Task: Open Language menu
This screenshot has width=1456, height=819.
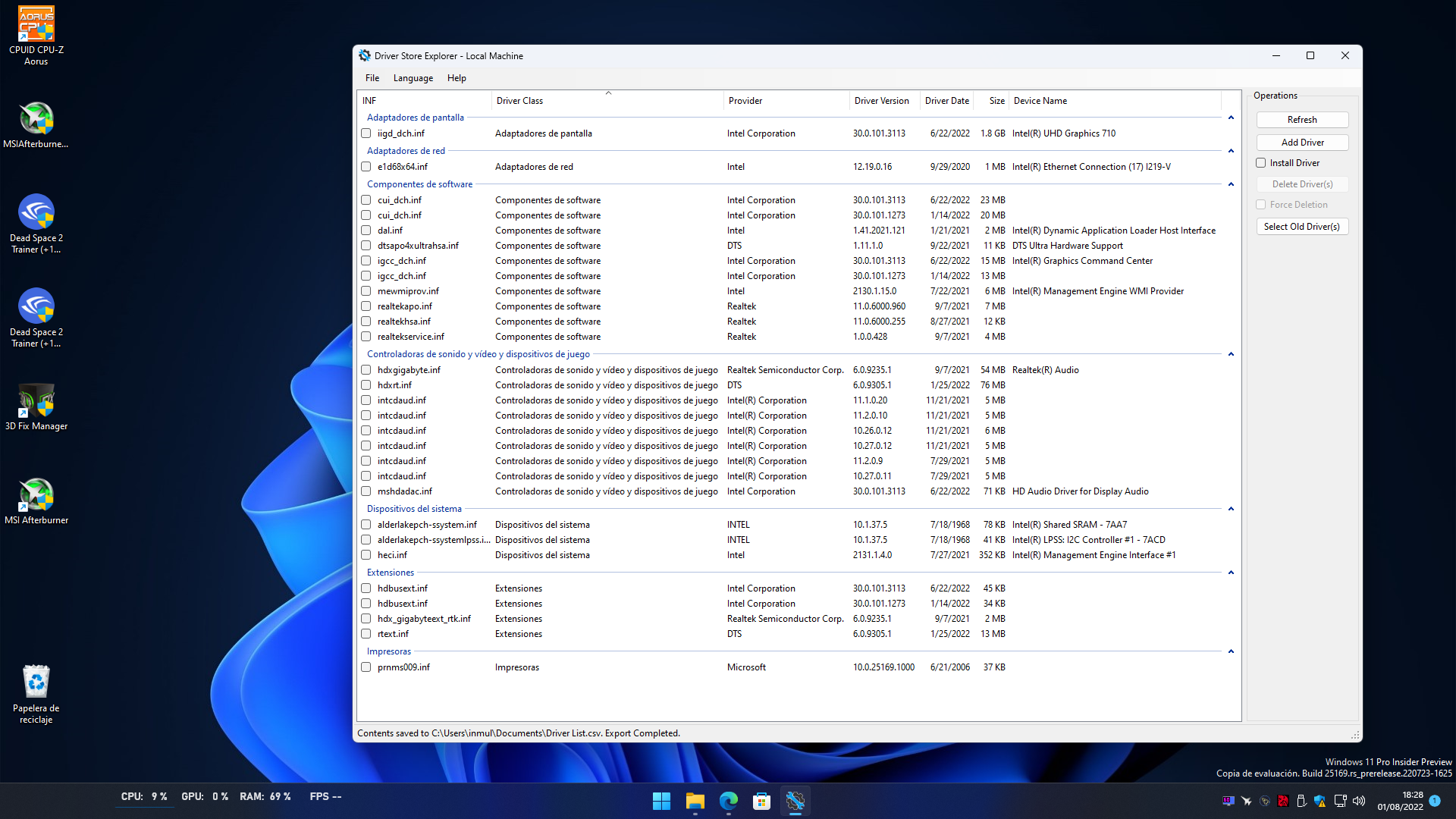Action: tap(413, 78)
